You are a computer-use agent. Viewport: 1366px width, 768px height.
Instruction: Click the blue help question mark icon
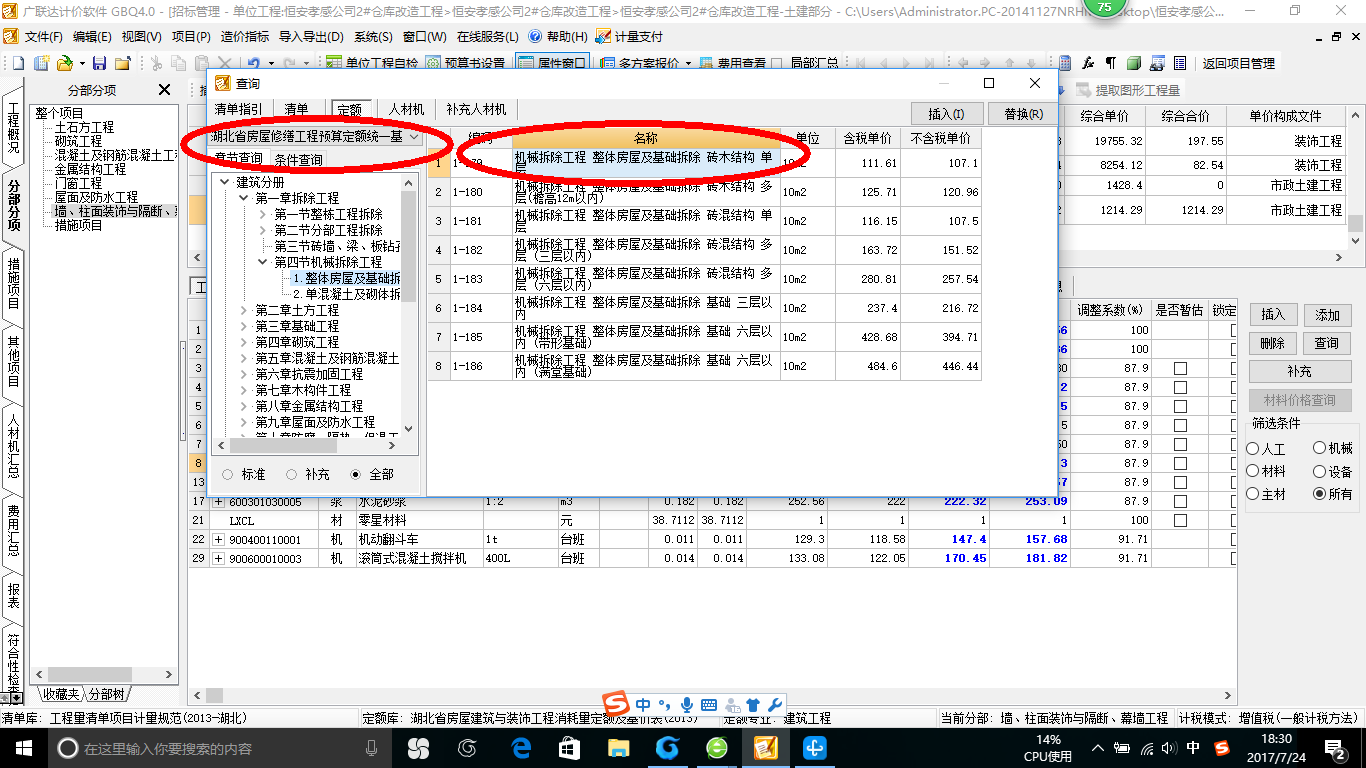535,36
